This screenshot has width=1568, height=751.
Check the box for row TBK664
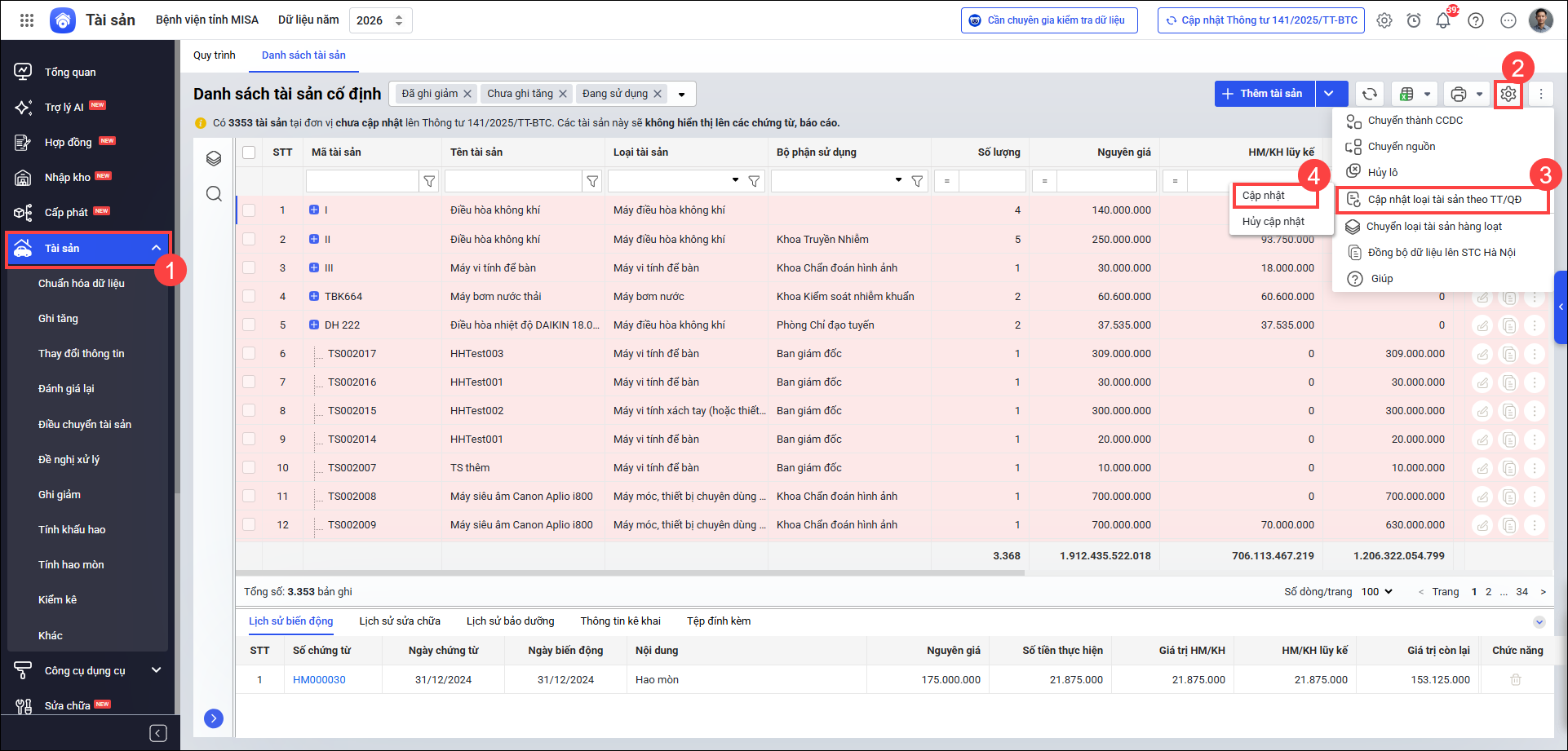(x=249, y=296)
